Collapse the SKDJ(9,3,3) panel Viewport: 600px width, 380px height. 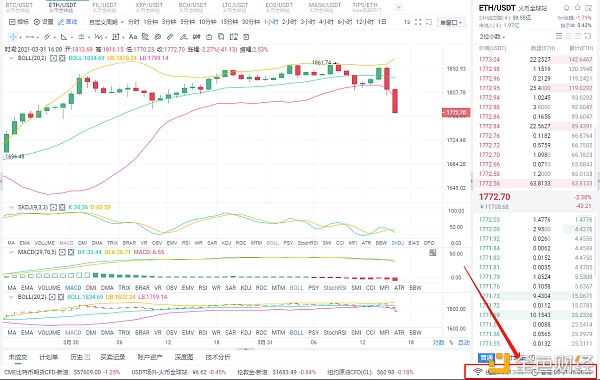pyautogui.click(x=11, y=207)
